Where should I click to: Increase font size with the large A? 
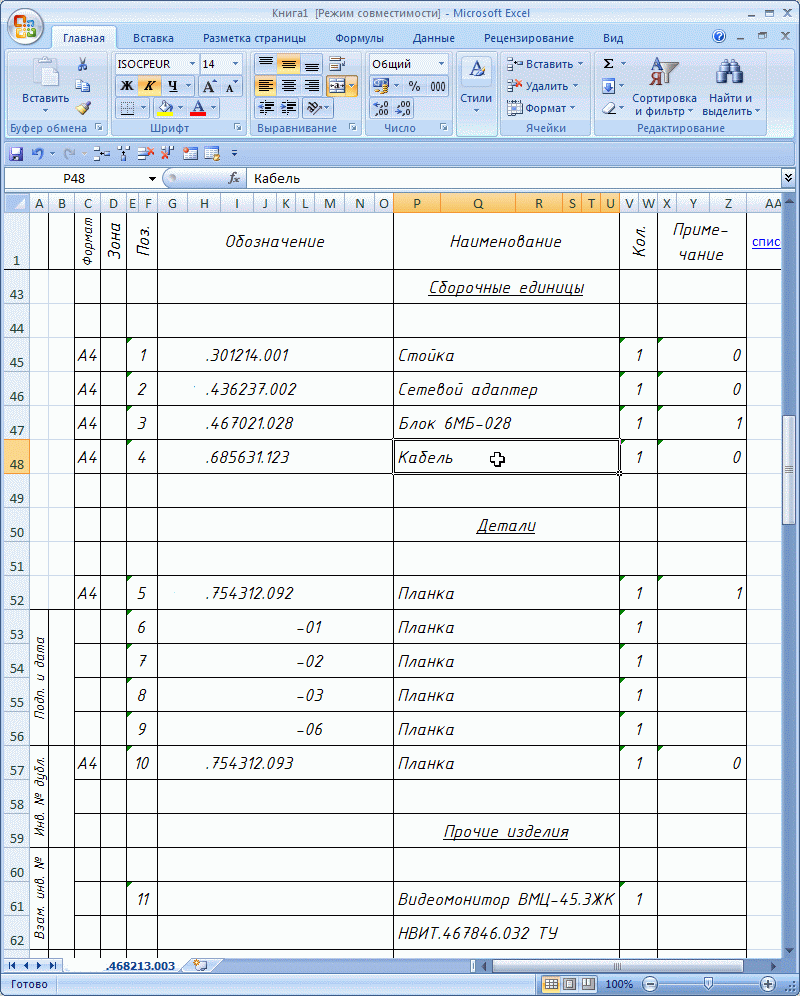(x=209, y=86)
